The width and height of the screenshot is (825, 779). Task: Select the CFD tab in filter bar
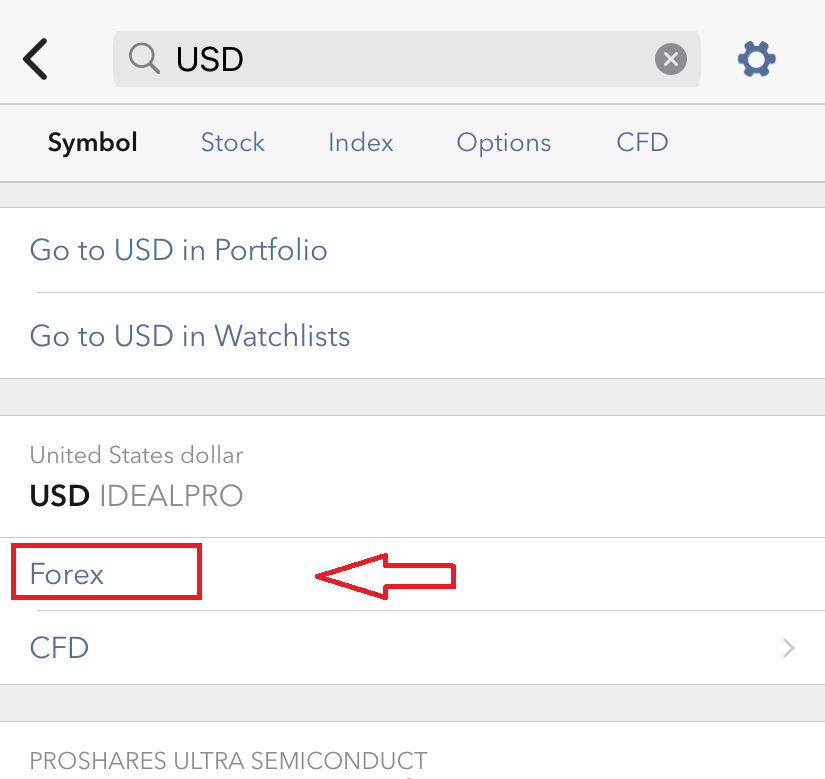(642, 143)
